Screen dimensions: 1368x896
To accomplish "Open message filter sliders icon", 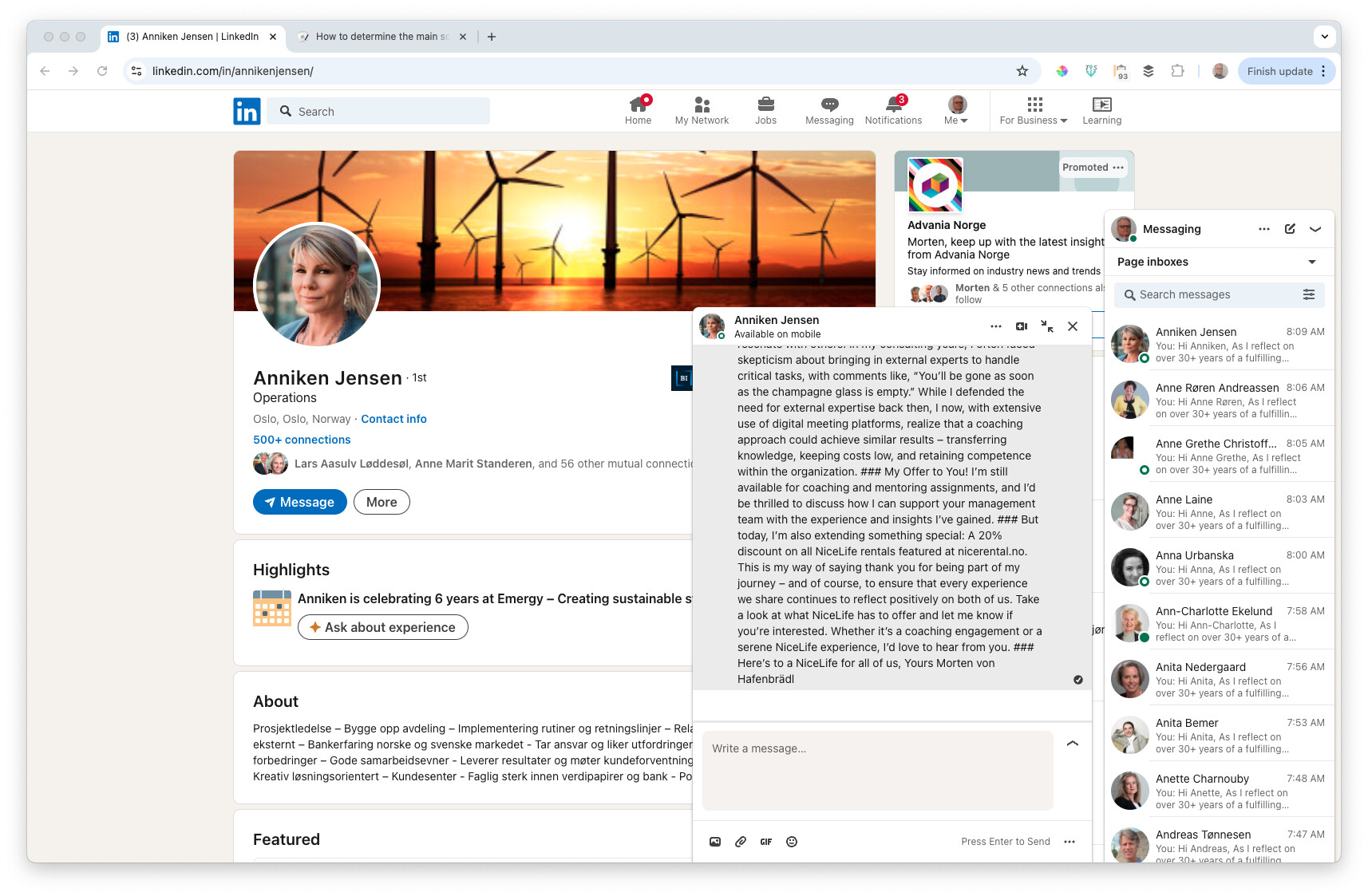I will 1309,294.
